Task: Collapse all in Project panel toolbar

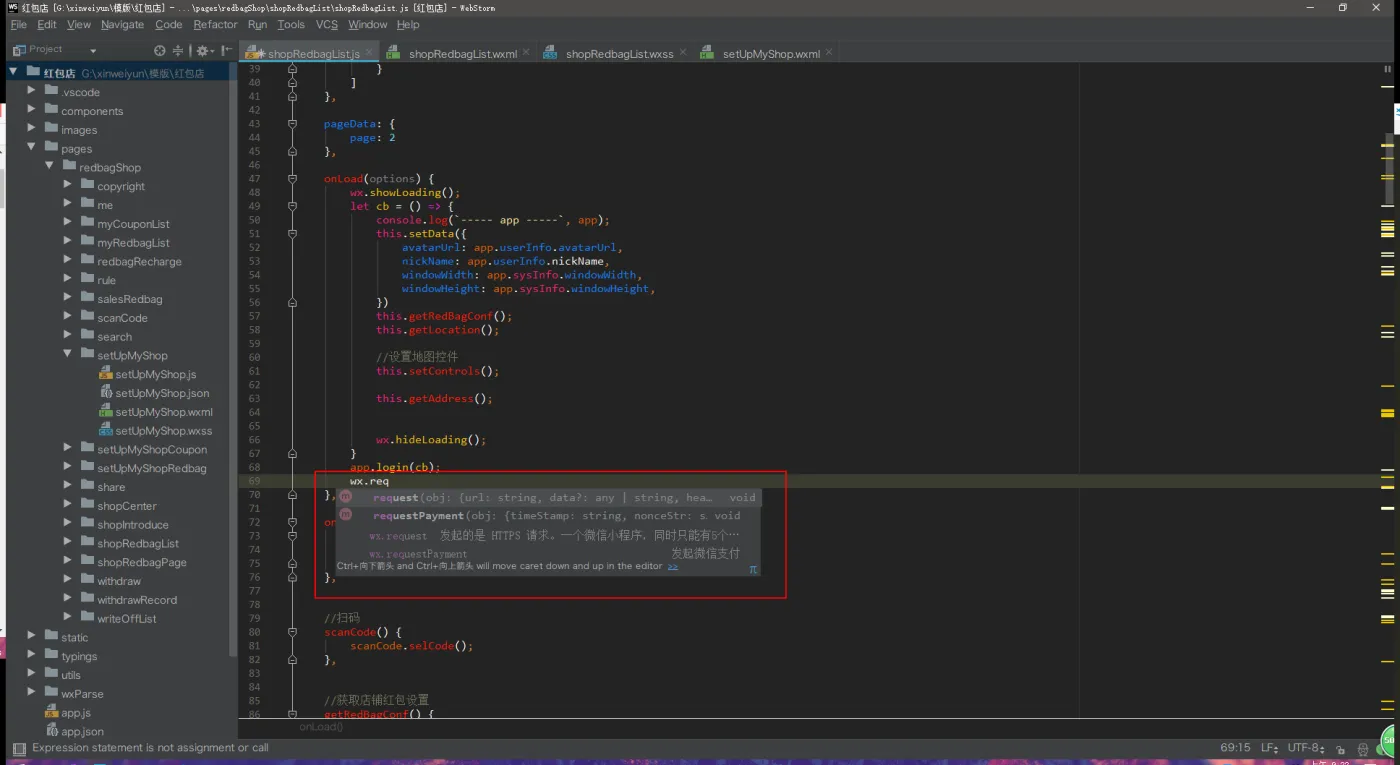Action: pyautogui.click(x=178, y=50)
